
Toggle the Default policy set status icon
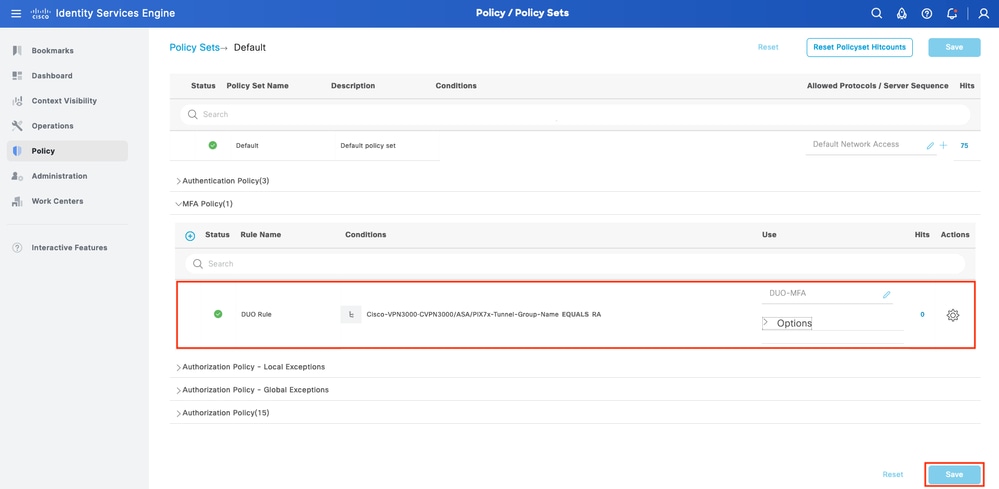click(213, 145)
